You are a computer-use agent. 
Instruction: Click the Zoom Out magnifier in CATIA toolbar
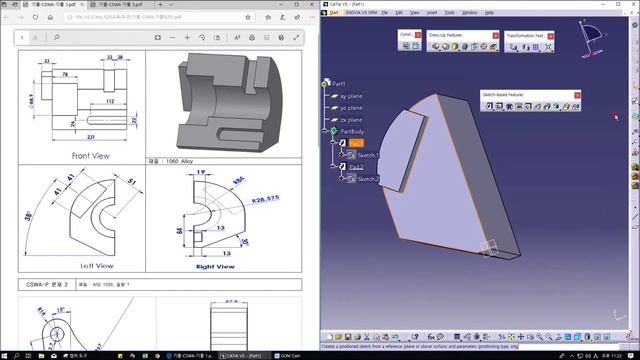coord(549,337)
